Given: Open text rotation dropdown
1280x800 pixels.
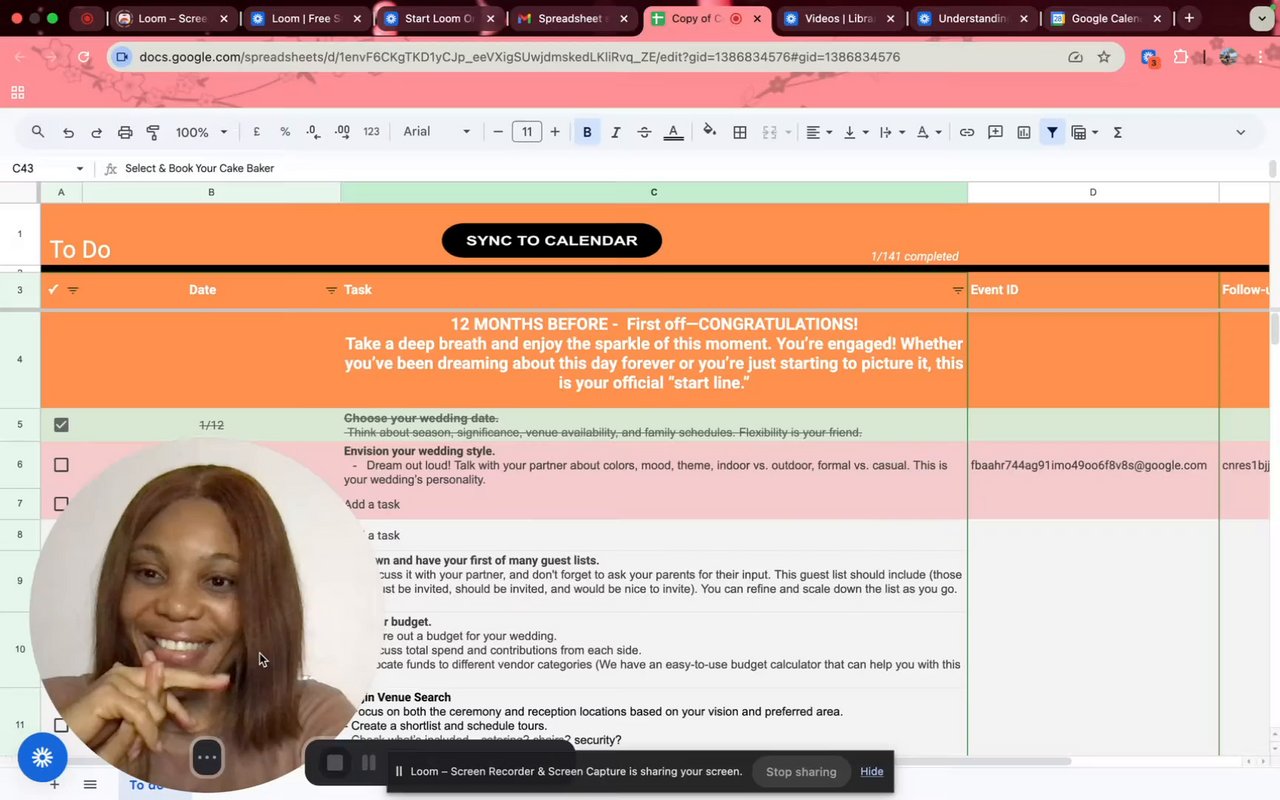Looking at the screenshot, I should [x=928, y=132].
